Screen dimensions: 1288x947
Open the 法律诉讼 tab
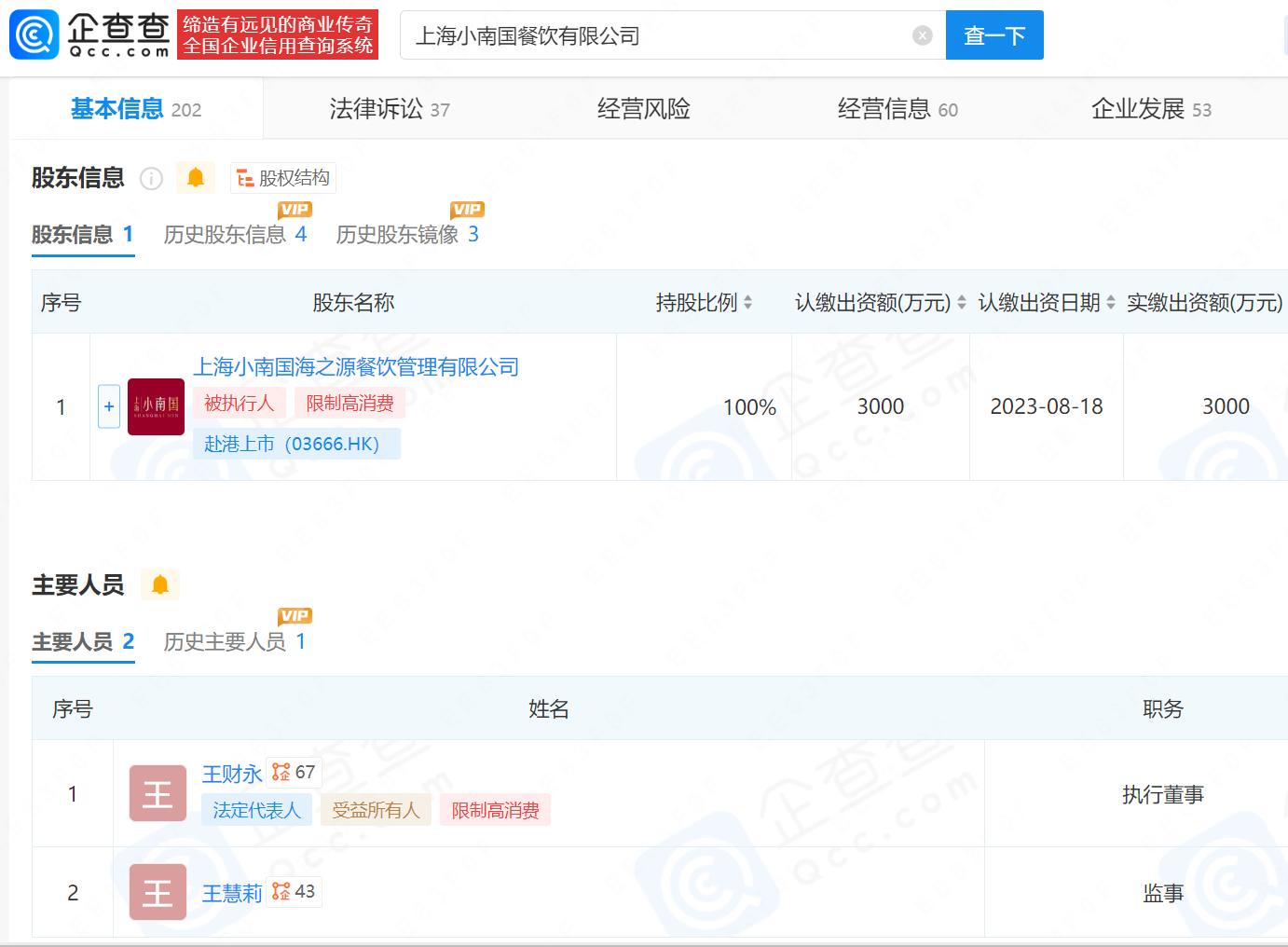click(x=389, y=109)
